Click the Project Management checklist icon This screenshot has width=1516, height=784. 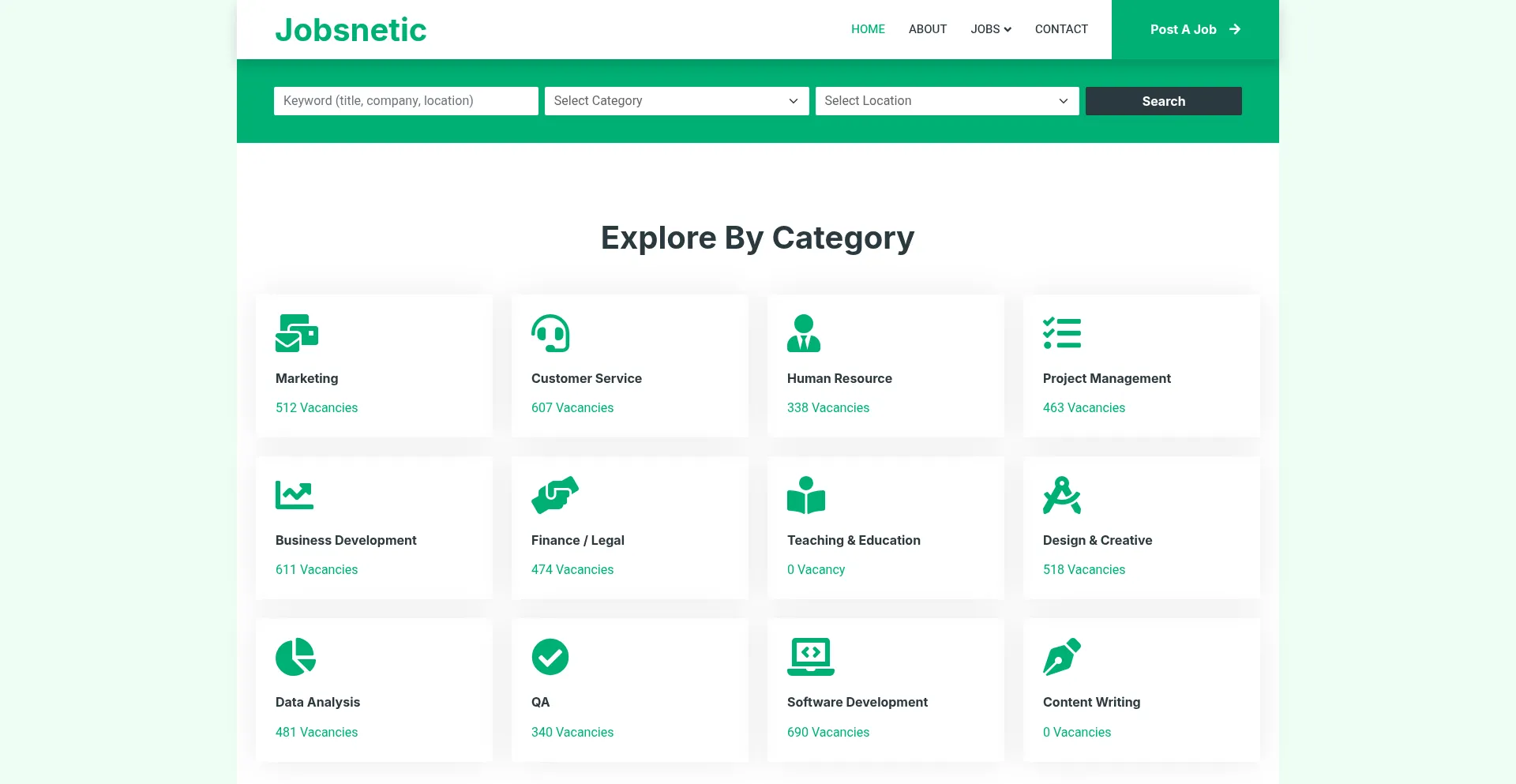(1062, 333)
